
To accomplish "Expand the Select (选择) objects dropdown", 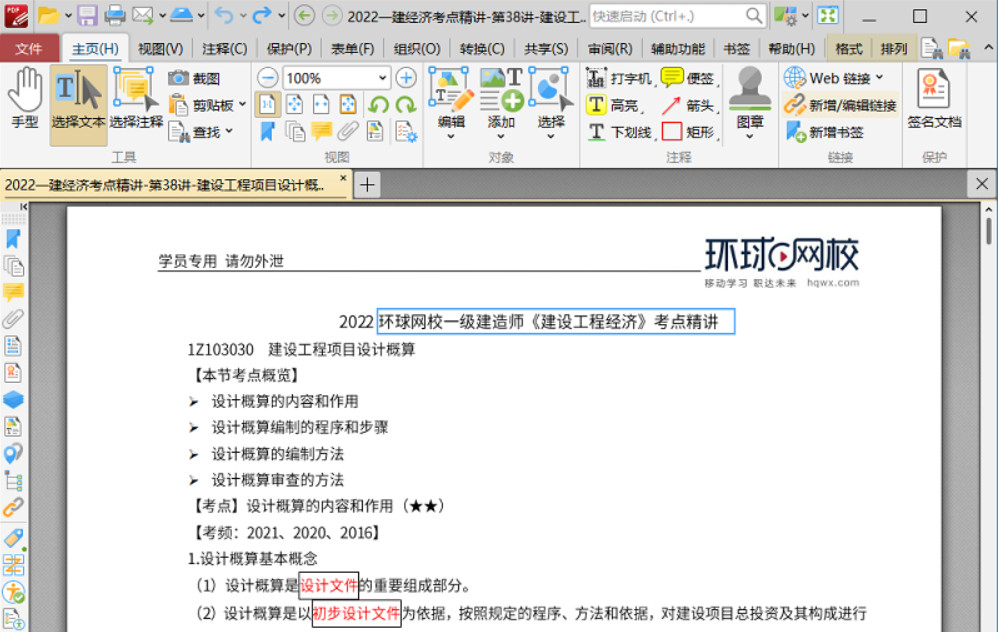I will tap(551, 136).
